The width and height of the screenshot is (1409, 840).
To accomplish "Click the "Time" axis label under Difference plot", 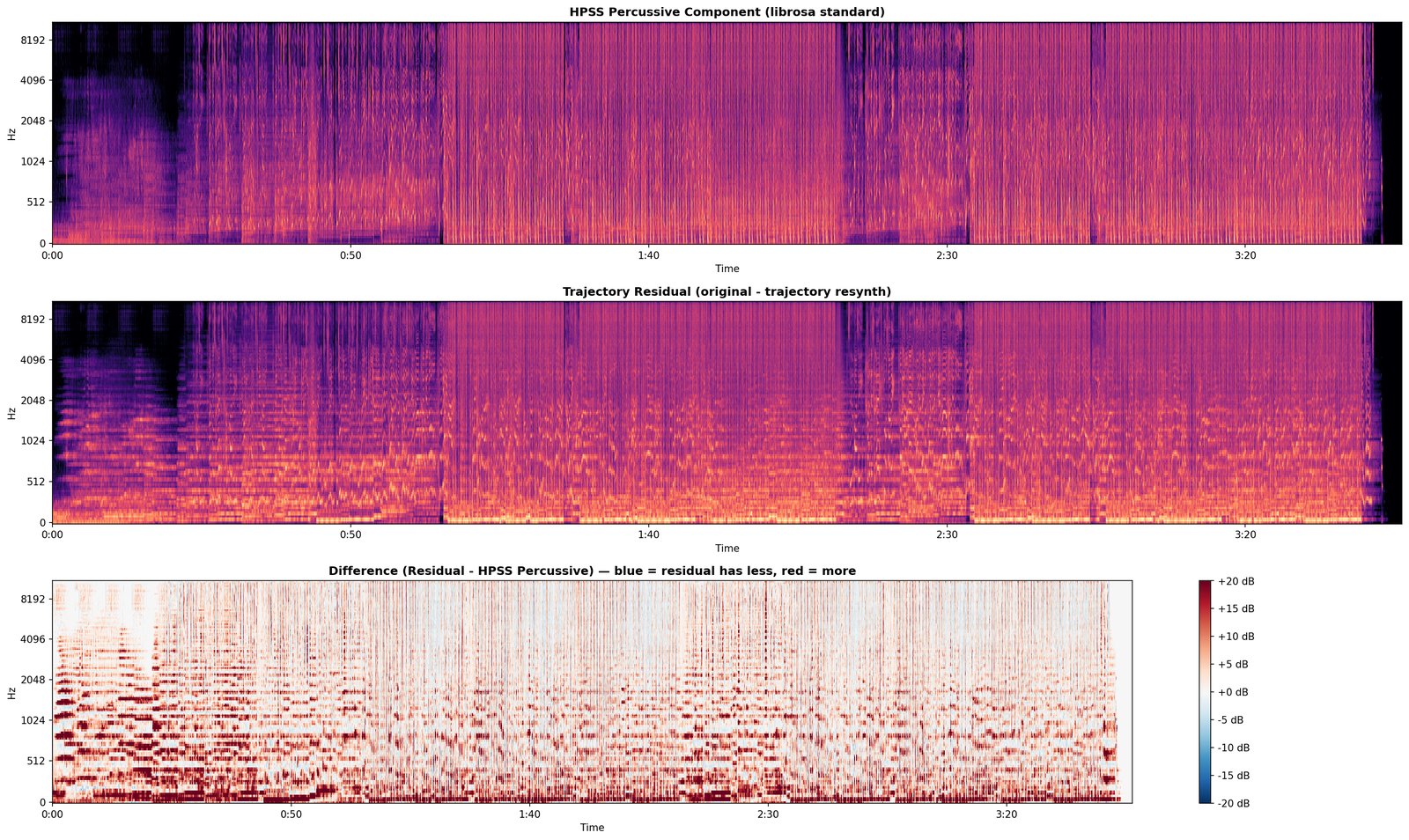I will pyautogui.click(x=592, y=828).
